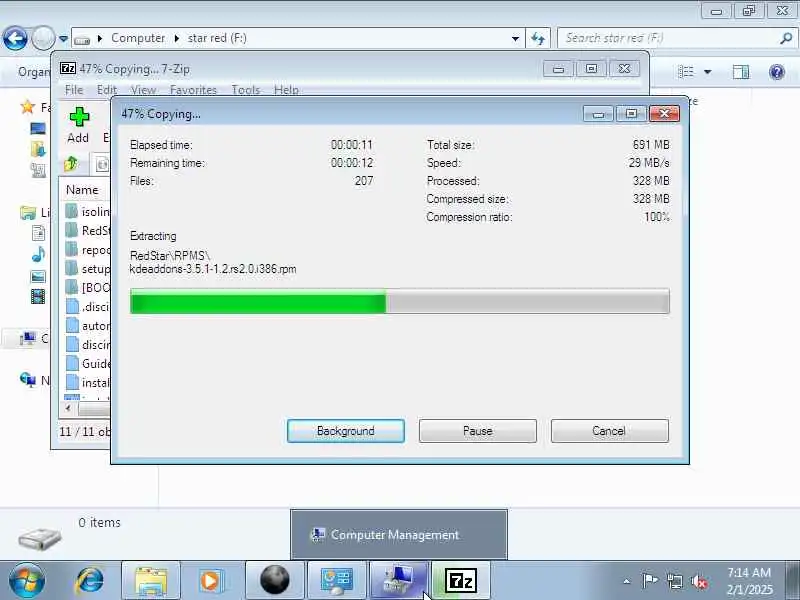The image size is (800, 600).
Task: Expand the Computer breadcrumb arrow
Action: pyautogui.click(x=177, y=38)
